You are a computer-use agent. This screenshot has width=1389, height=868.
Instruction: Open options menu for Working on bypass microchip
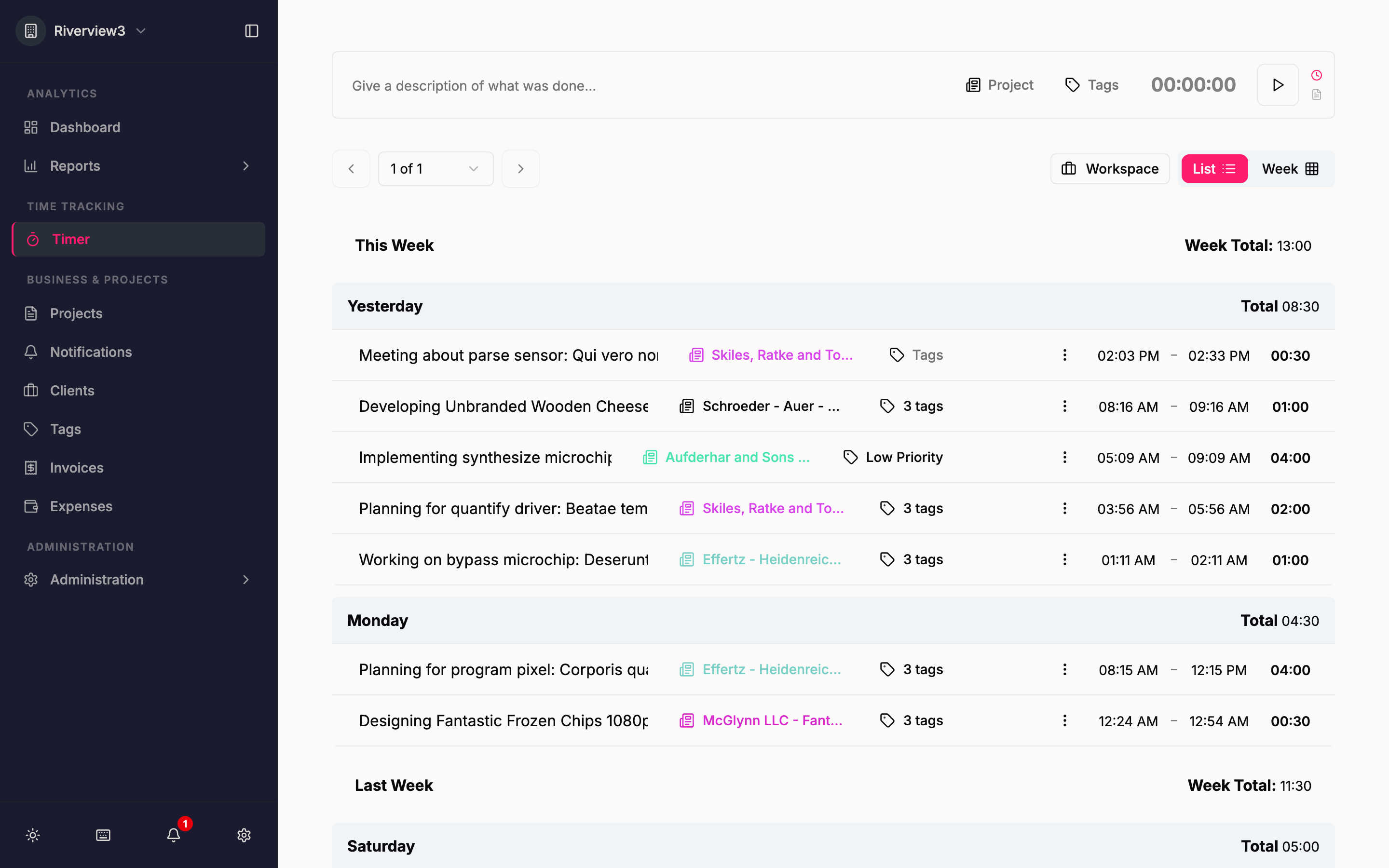point(1065,560)
